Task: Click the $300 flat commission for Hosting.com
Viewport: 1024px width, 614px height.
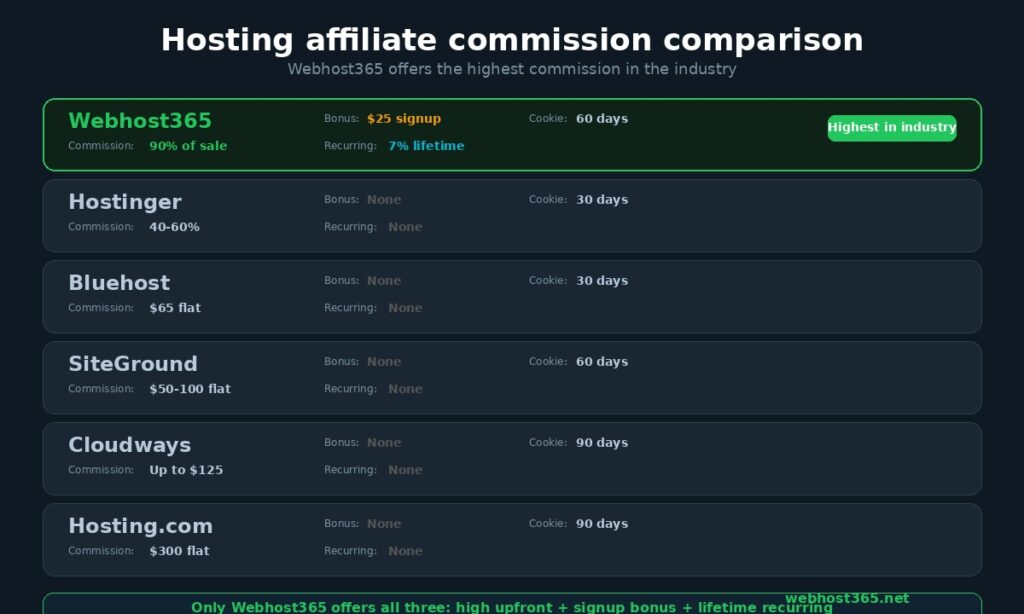Action: pos(179,550)
